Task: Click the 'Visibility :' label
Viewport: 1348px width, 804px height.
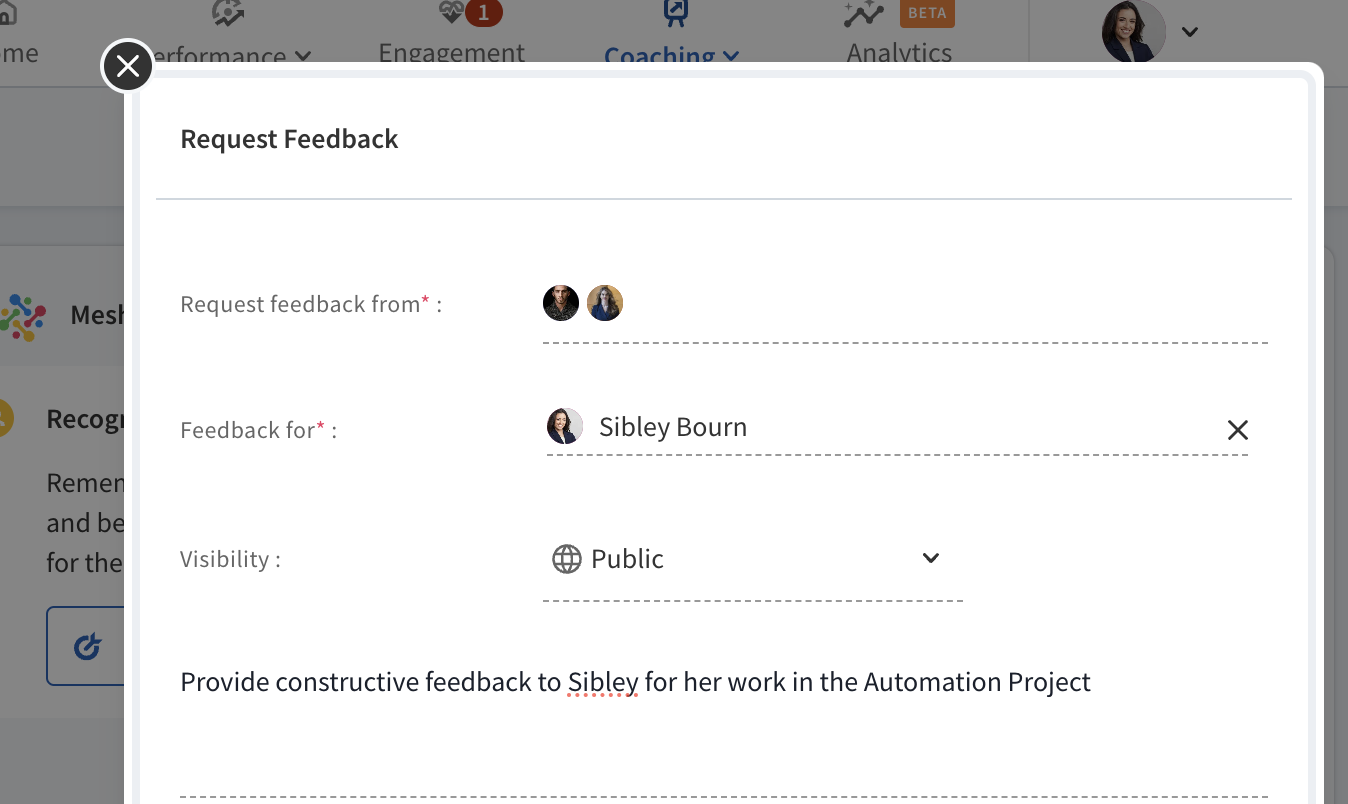Action: pyautogui.click(x=231, y=559)
